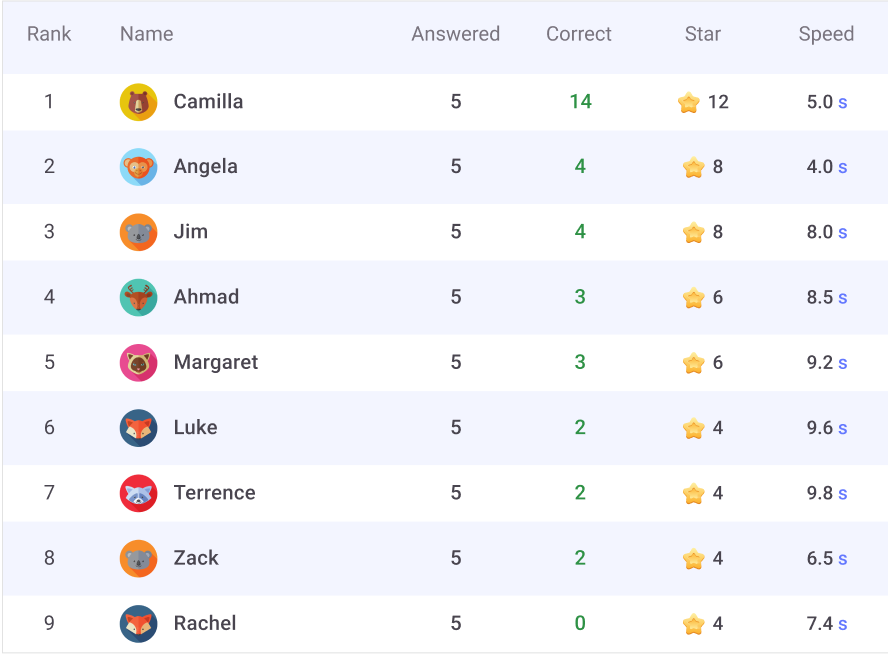Click Luke's fox avatar icon
Viewport: 888px width, 654px height.
(x=138, y=428)
